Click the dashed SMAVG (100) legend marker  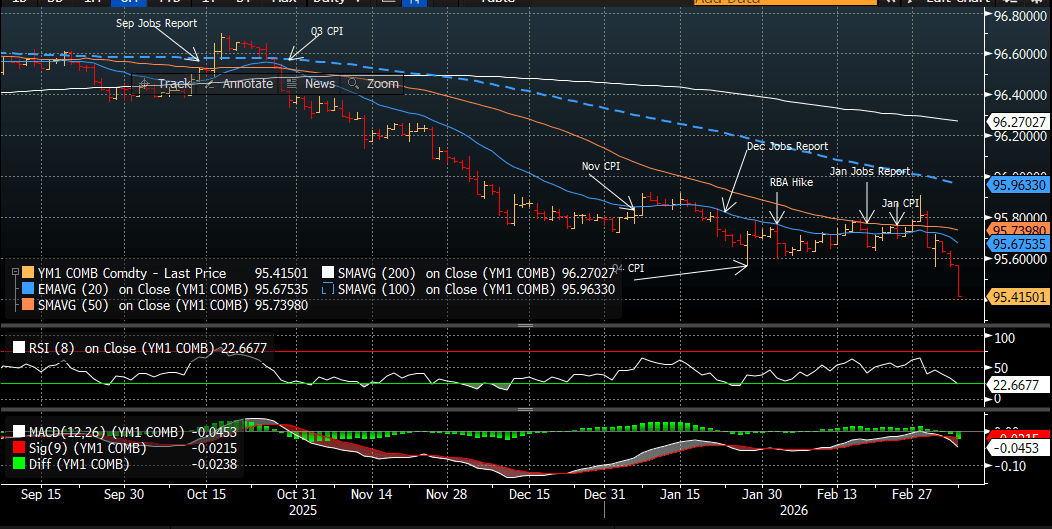[326, 289]
